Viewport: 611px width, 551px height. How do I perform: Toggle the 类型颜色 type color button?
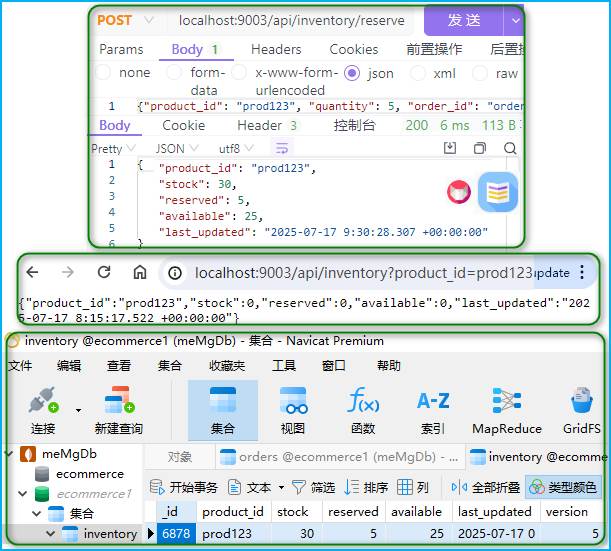tap(563, 487)
